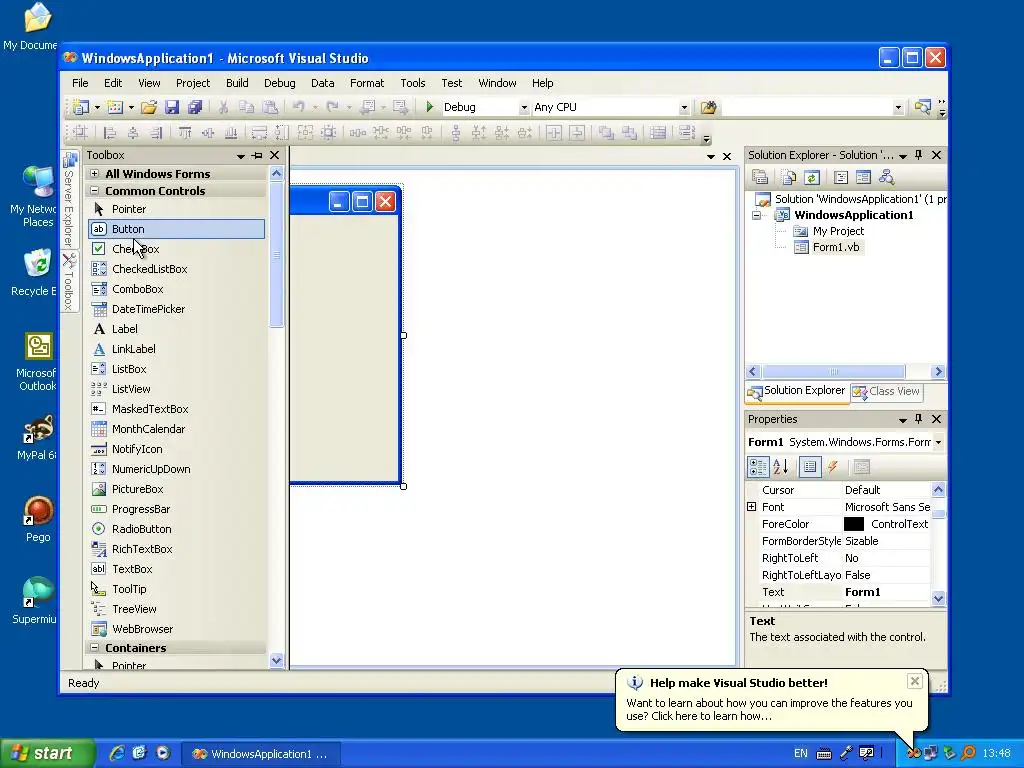Open the Toolbox window position dropdown arrow
1024x768 pixels.
click(x=241, y=156)
